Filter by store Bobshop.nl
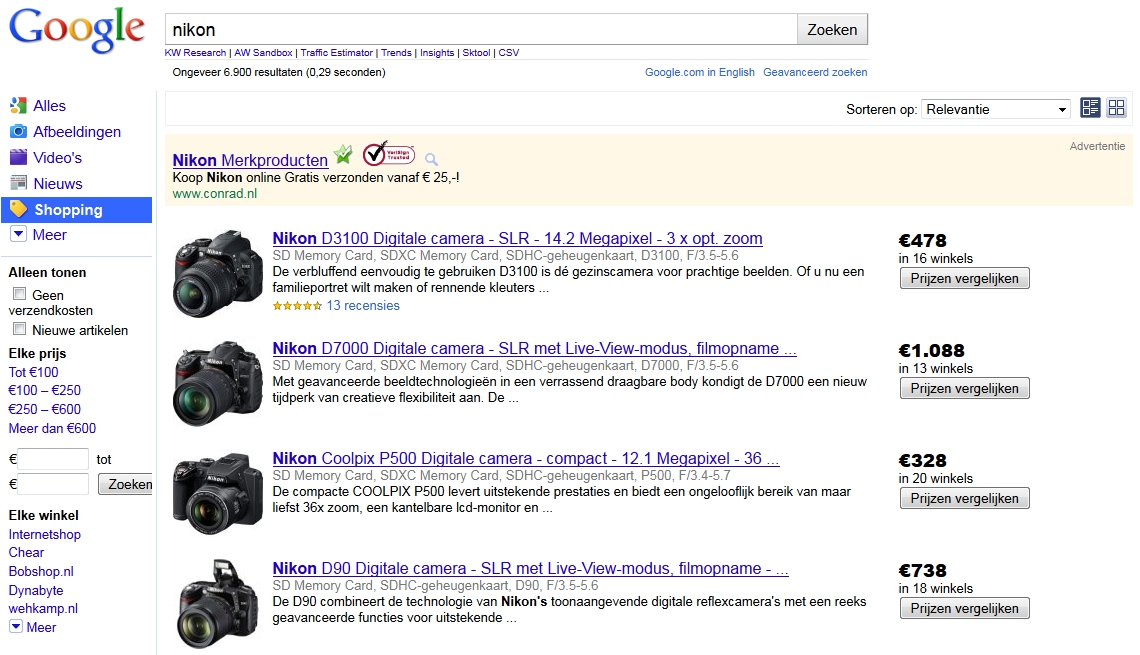 point(41,571)
